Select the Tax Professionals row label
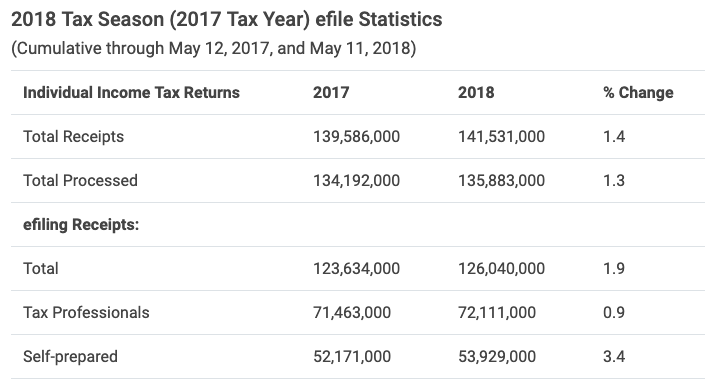Screen dimensions: 711x381 (x=86, y=313)
